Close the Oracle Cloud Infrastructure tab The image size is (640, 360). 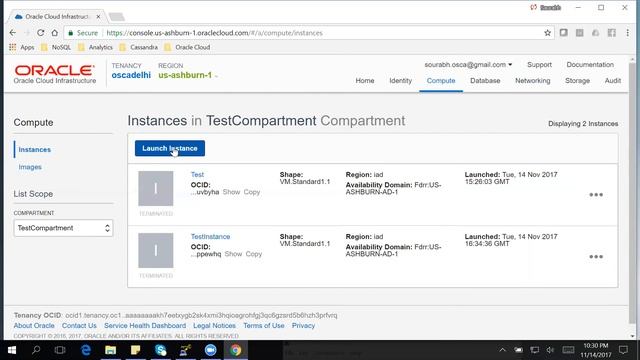pos(98,17)
